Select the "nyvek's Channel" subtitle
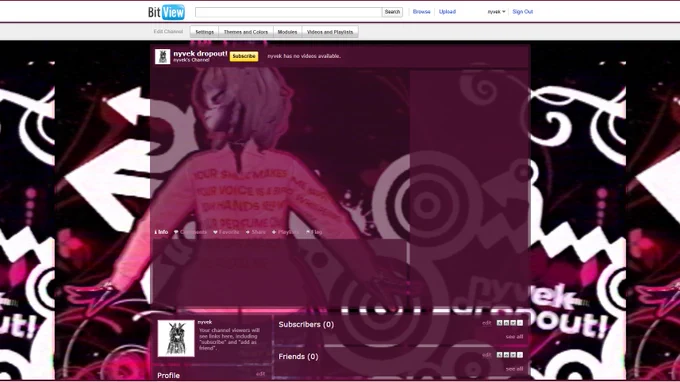The image size is (680, 382). click(191, 60)
